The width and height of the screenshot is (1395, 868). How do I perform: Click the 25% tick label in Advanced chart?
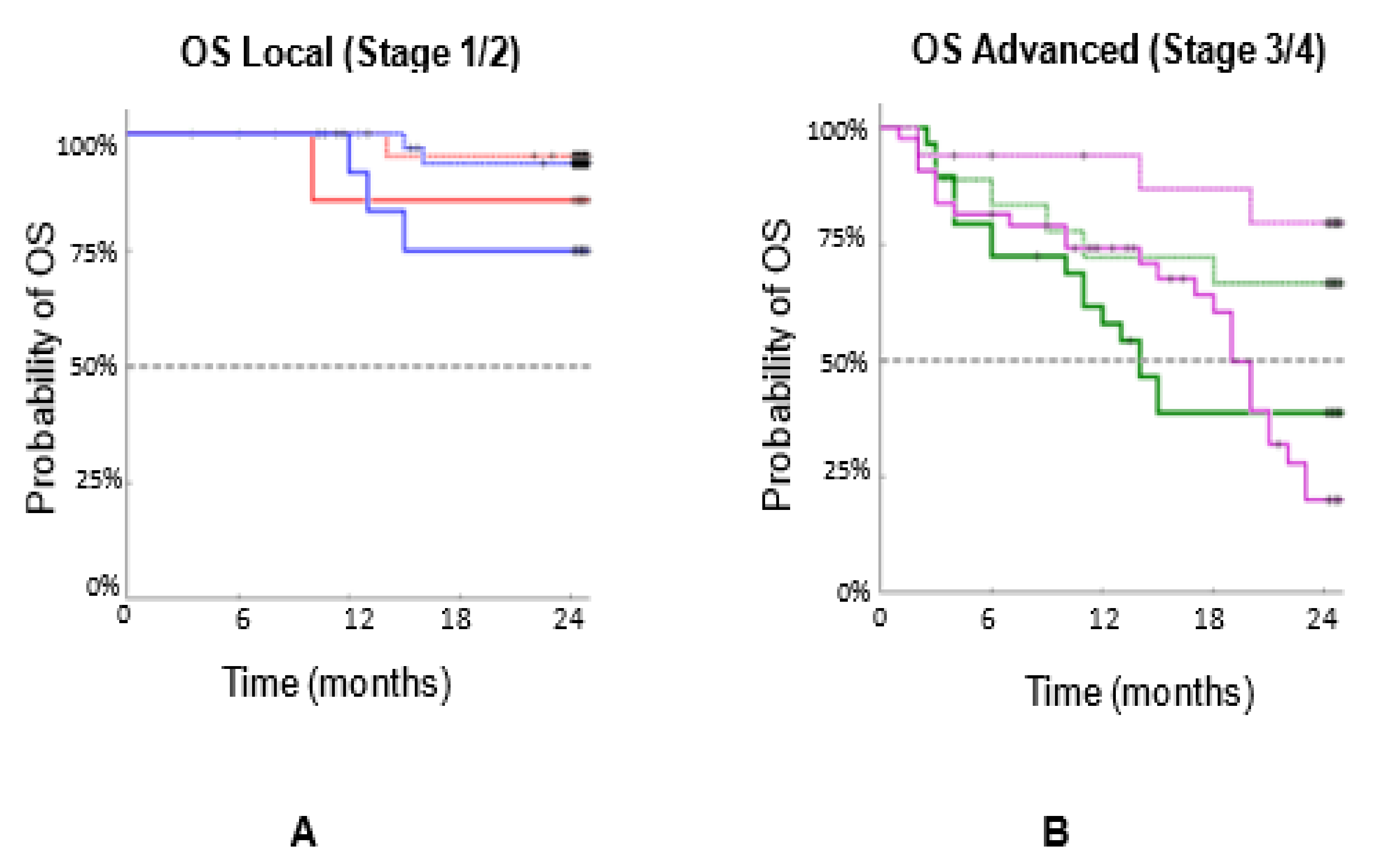coord(846,471)
